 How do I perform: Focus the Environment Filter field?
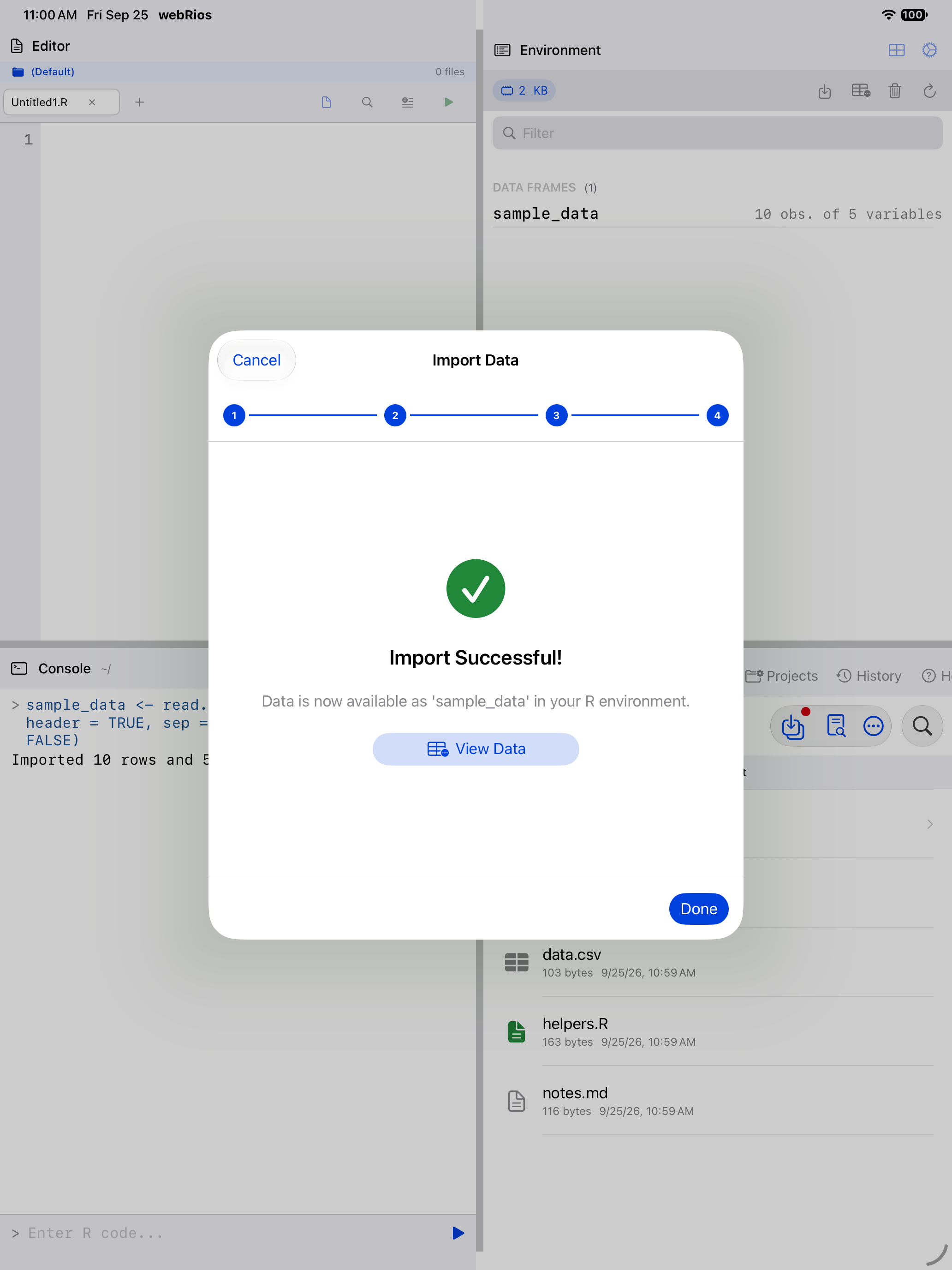click(717, 133)
